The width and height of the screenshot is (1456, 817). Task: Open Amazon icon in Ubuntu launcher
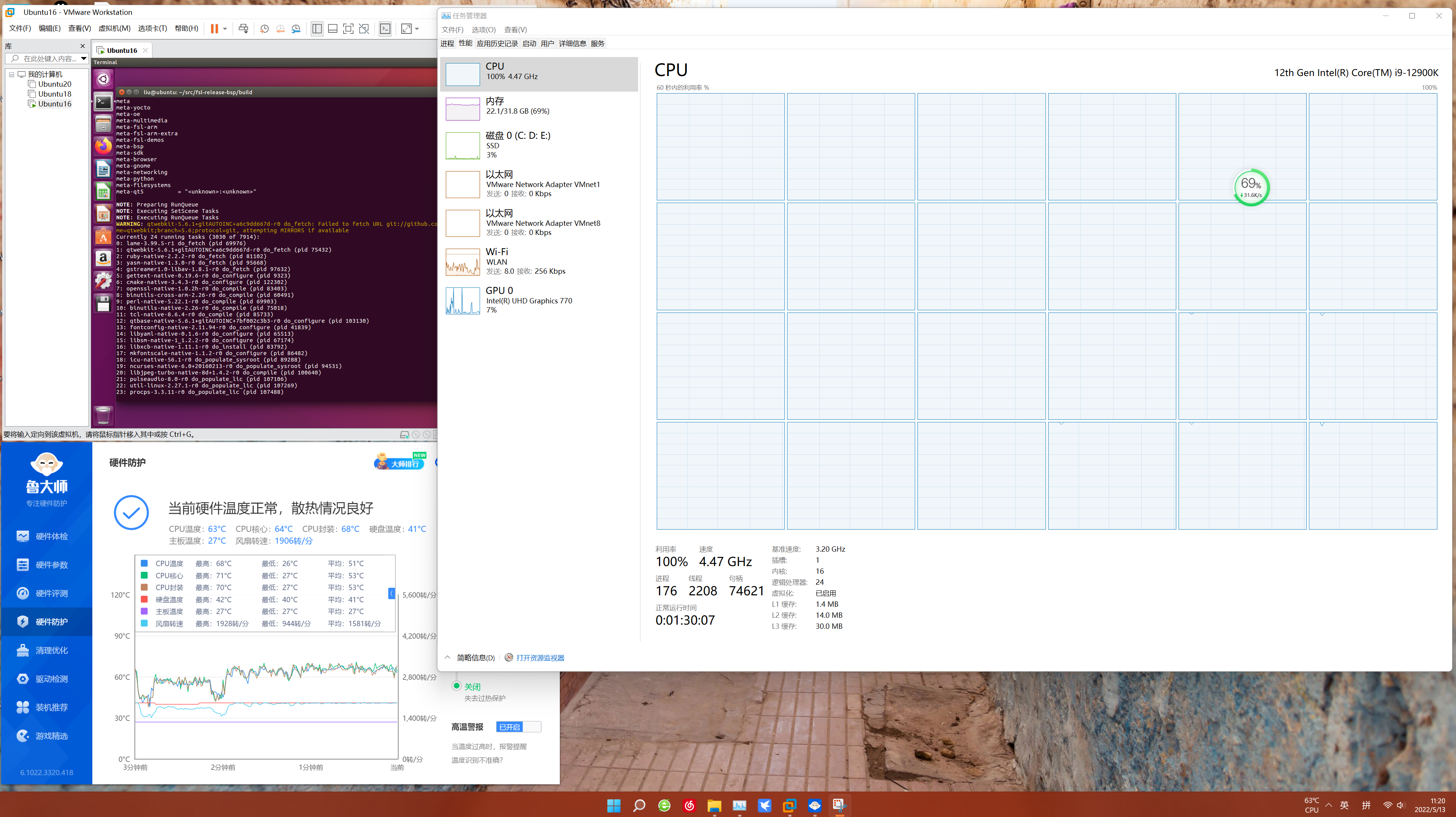pyautogui.click(x=103, y=259)
